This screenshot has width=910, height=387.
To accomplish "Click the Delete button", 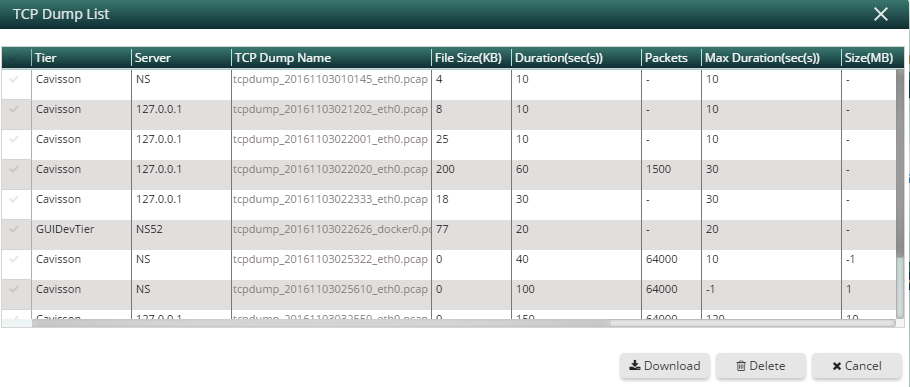I will (761, 366).
